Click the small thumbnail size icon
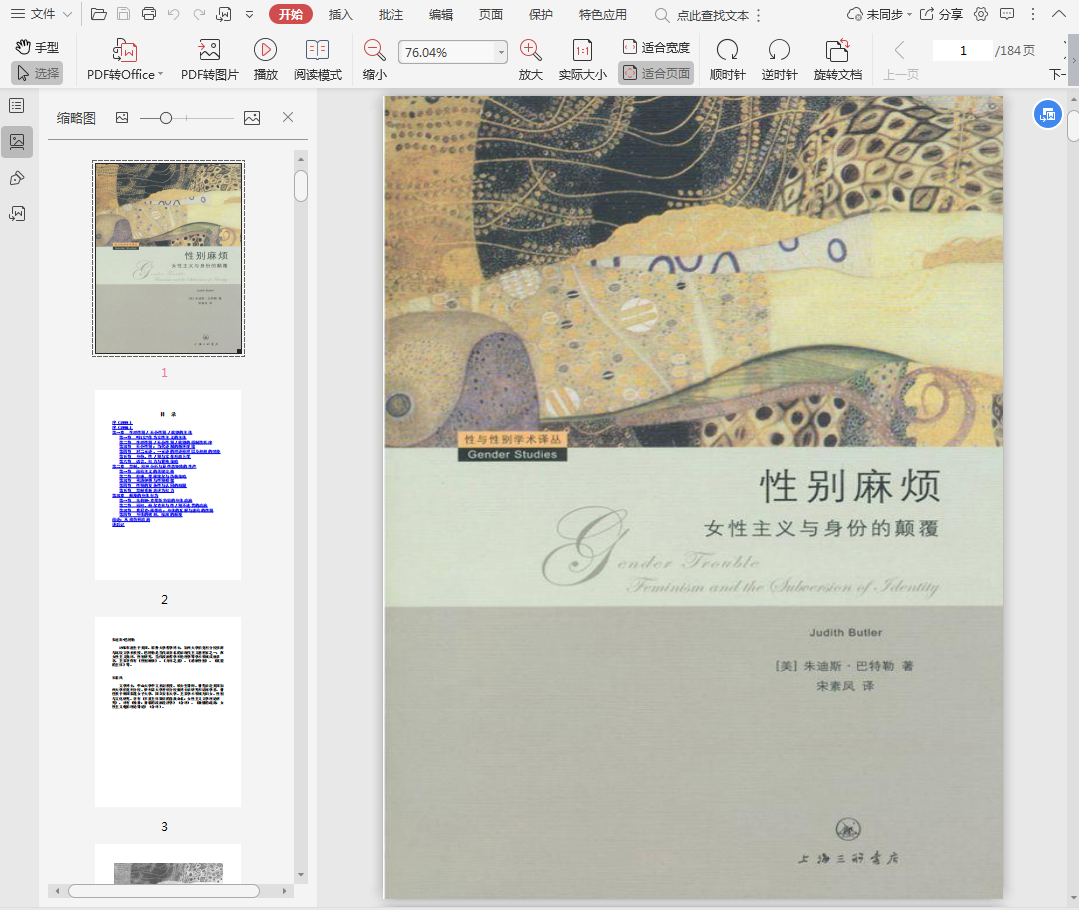This screenshot has width=1079, height=910. tap(122, 118)
